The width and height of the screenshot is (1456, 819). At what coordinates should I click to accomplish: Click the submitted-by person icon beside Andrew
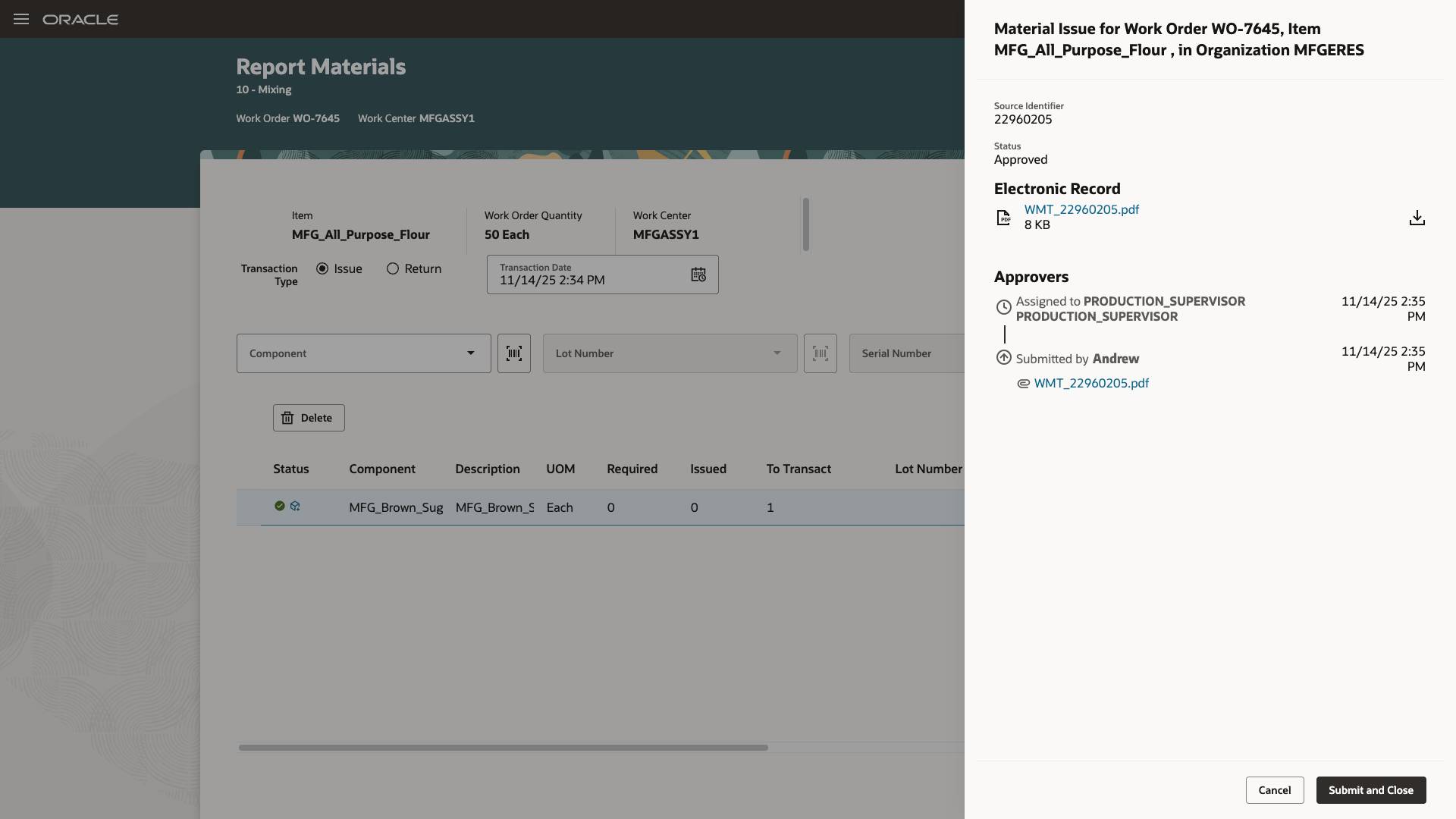tap(1004, 357)
